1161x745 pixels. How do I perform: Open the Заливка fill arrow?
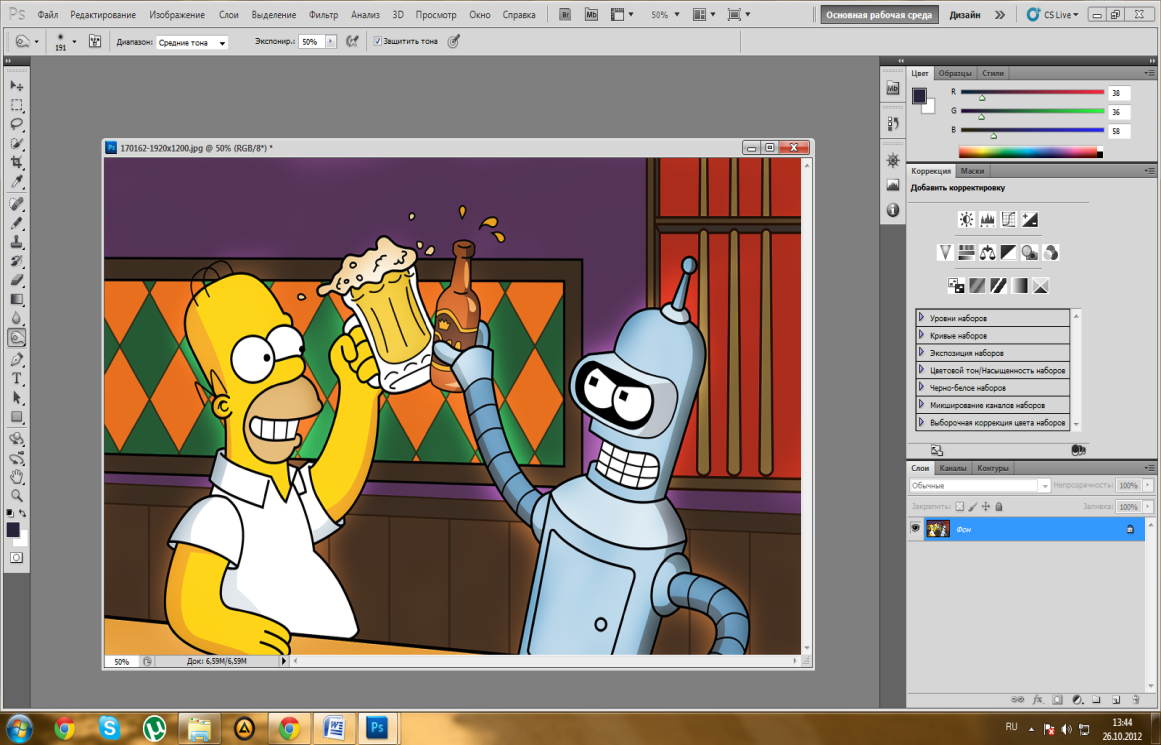[x=1148, y=507]
